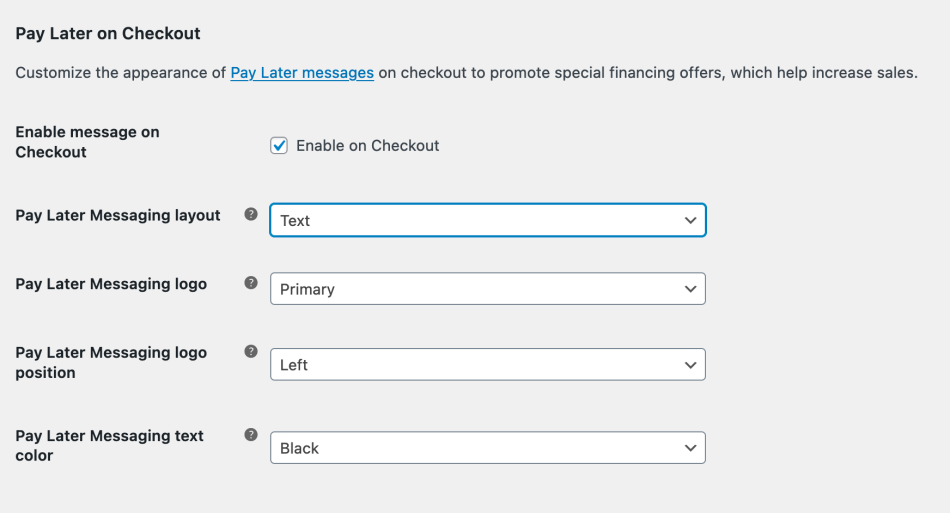Open the Pay Later messages link
Viewport: 950px width, 513px height.
[x=302, y=73]
